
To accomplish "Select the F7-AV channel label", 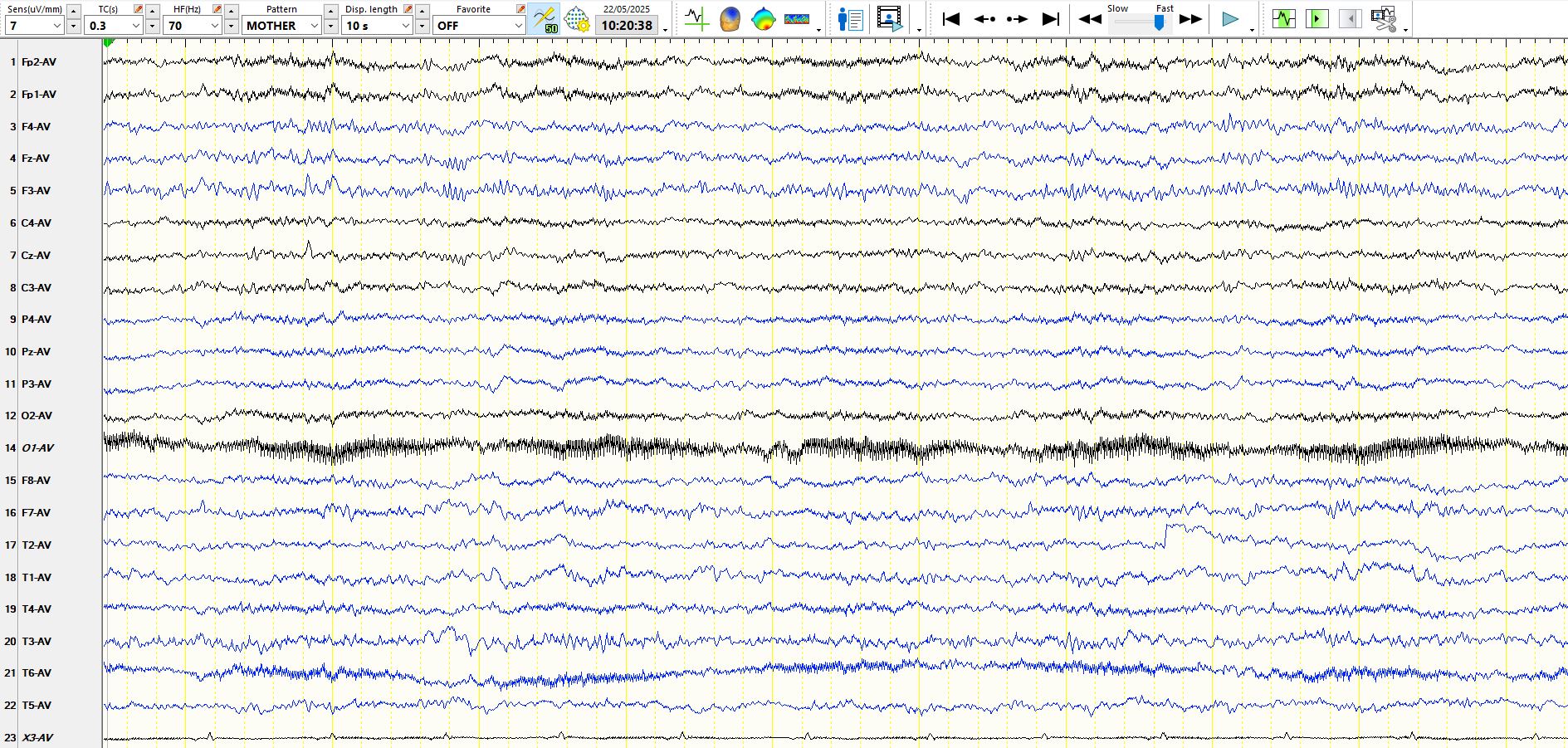I will coord(36,513).
